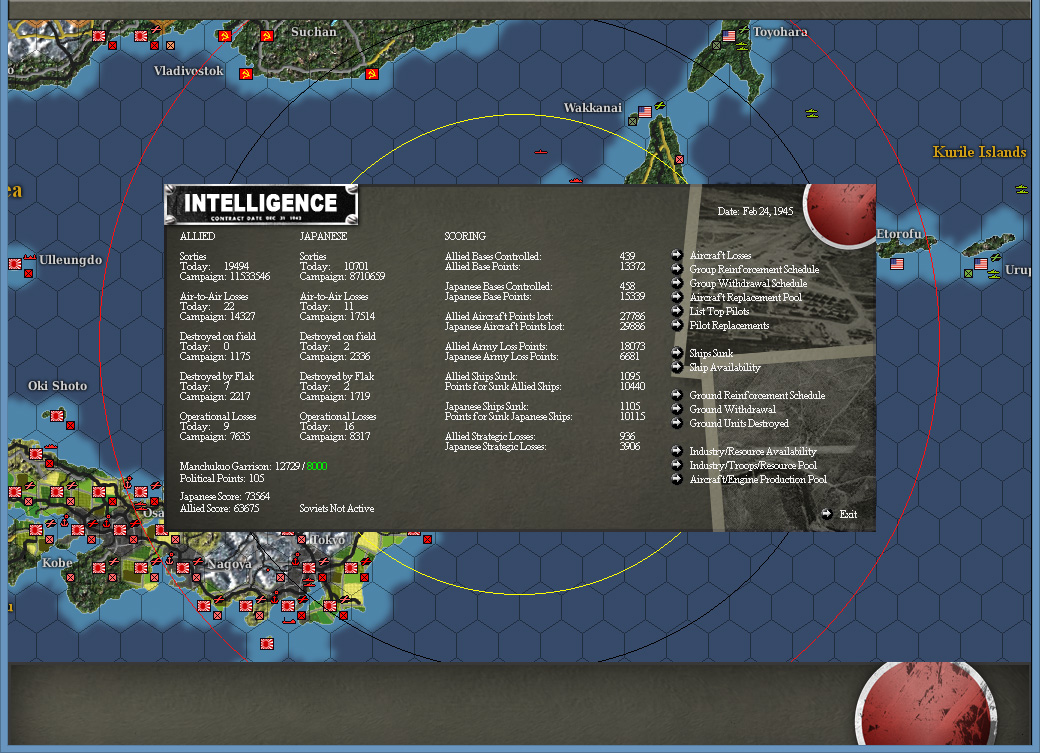Viewport: 1040px width, 753px height.
Task: Select the American flag base at Wakkanai
Action: (x=645, y=112)
